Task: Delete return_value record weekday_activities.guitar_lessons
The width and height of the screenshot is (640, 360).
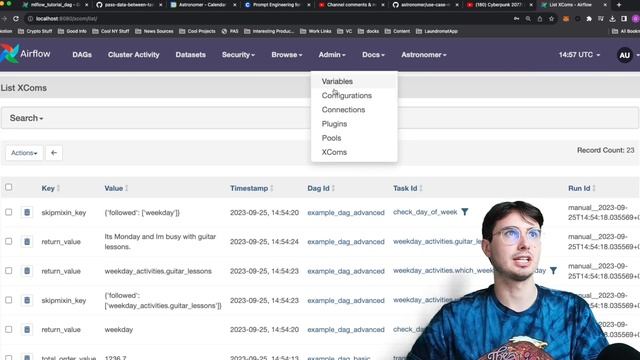Action: pos(27,271)
